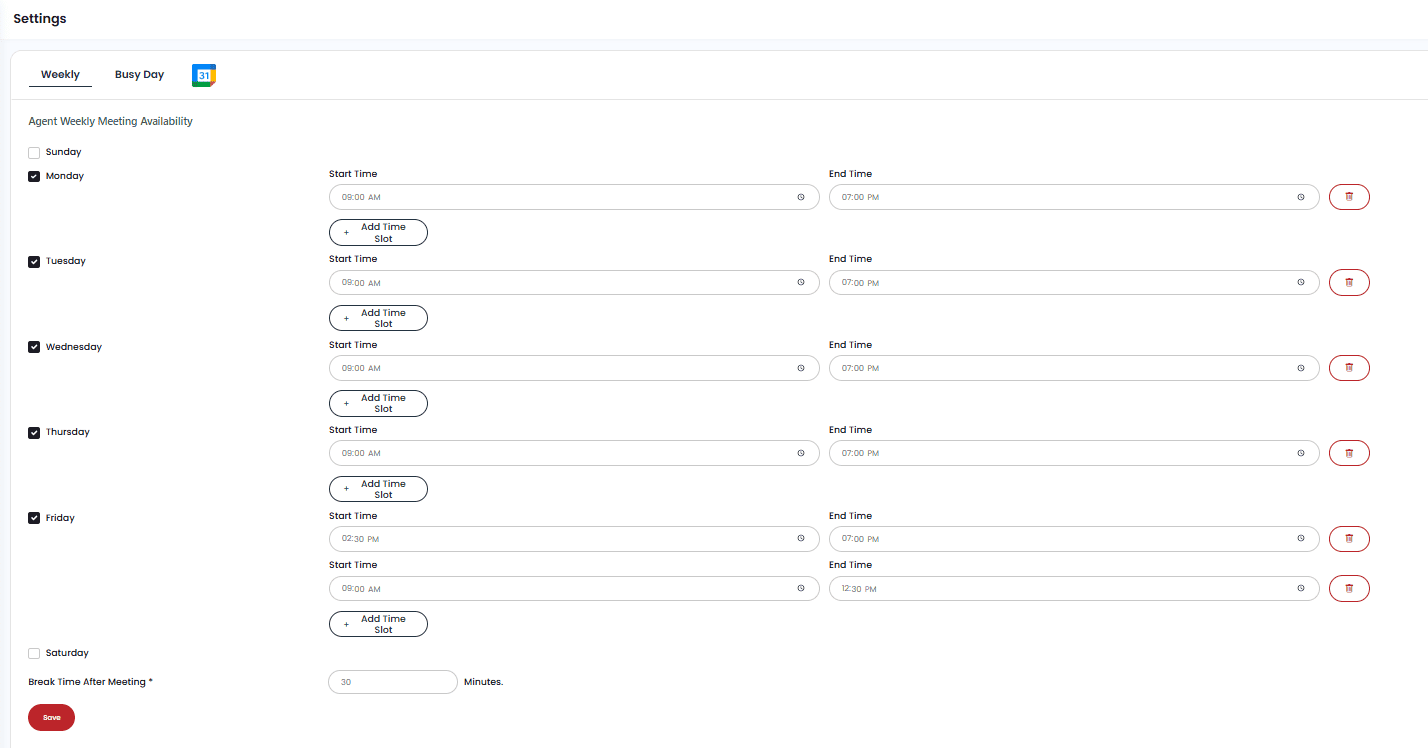This screenshot has width=1428, height=748.
Task: Edit Wednesday's 09:00 AM start time field
Action: click(x=574, y=368)
